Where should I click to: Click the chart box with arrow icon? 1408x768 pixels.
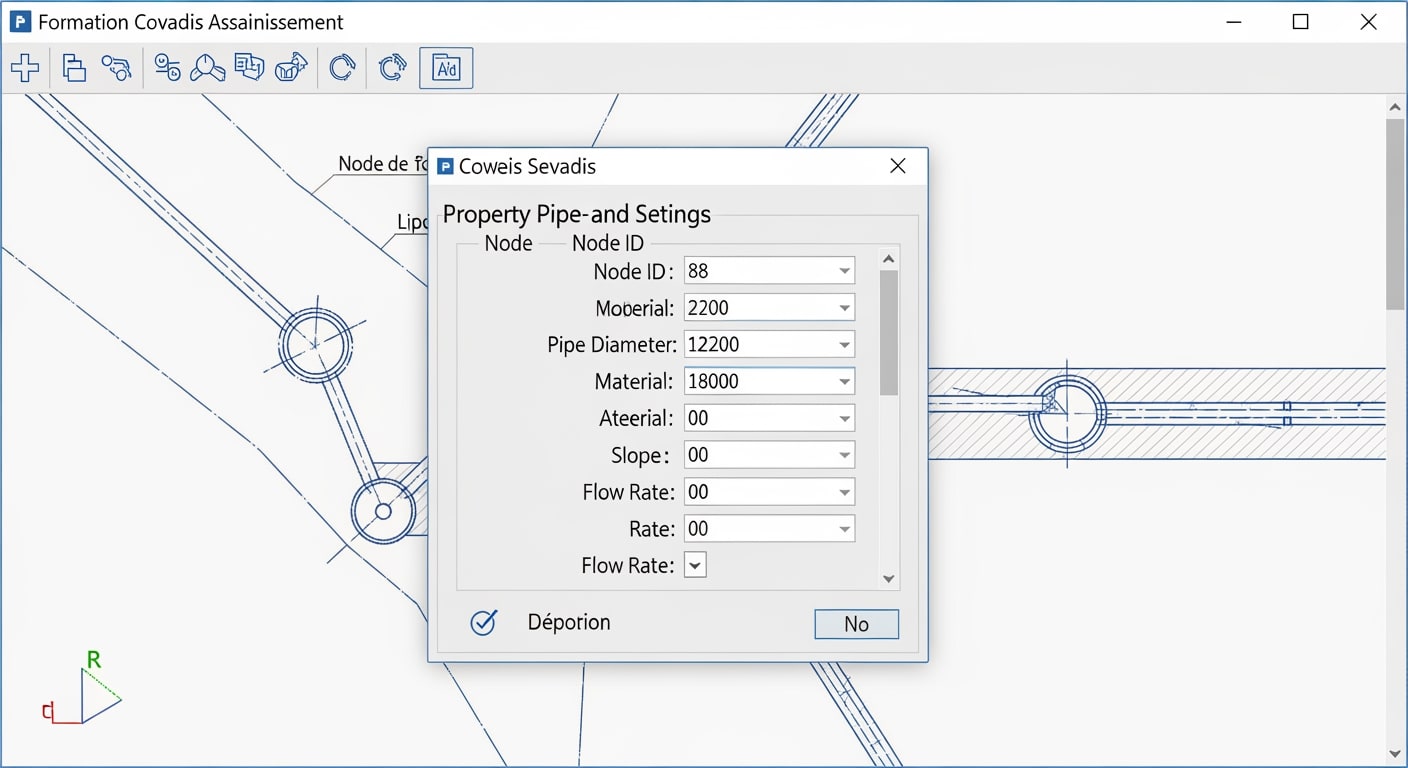coord(291,68)
